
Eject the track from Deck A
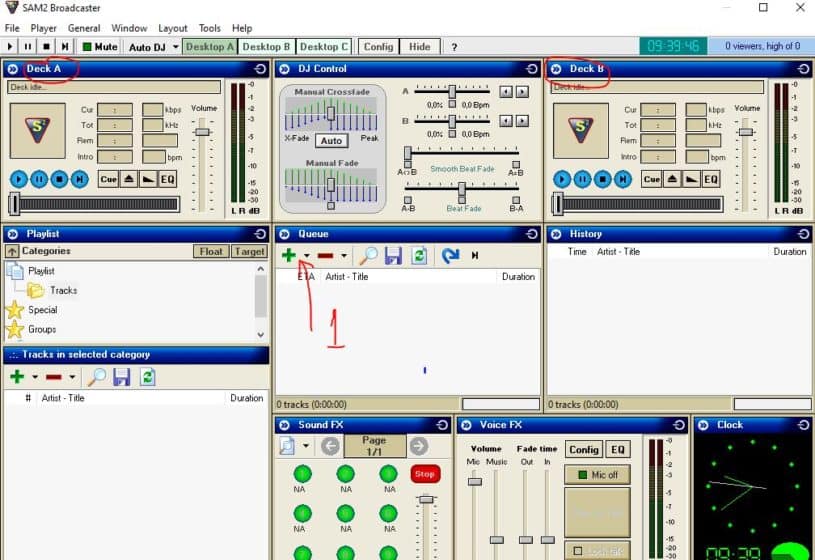130,179
